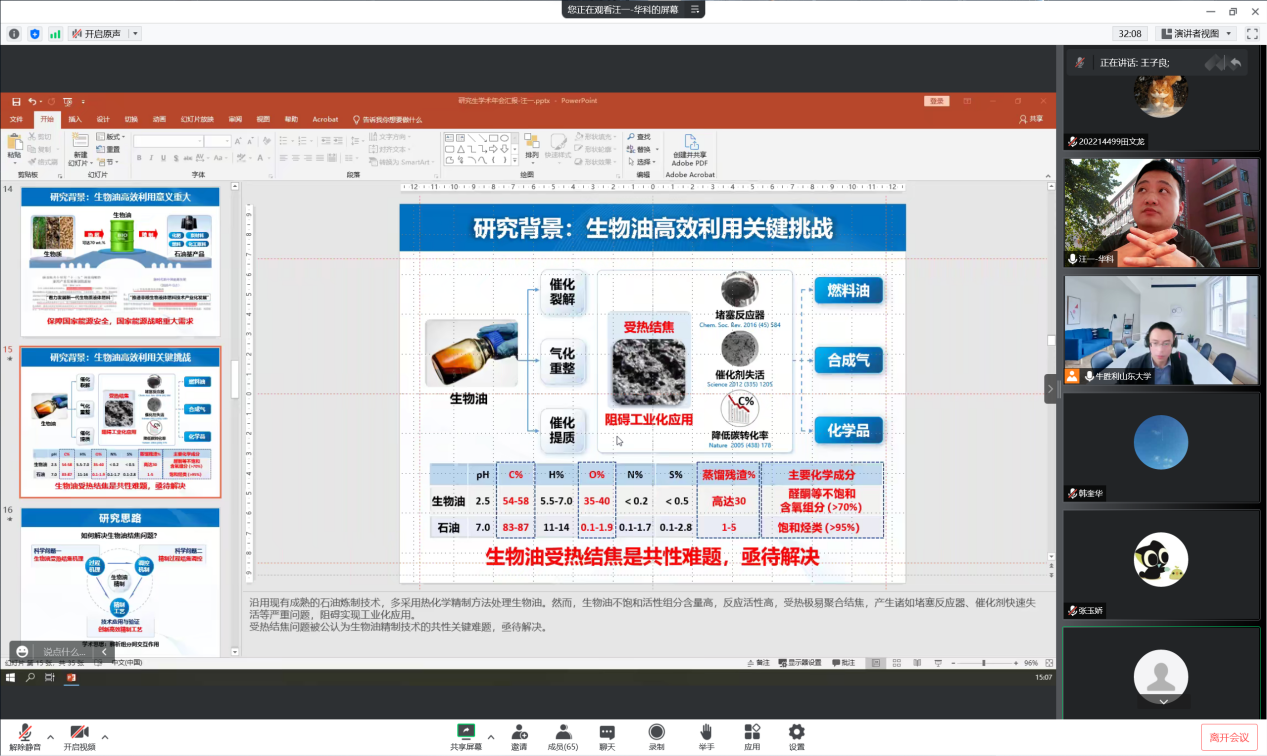Click 告诉我你想要做什么 search box
Viewport: 1267px width, 756px height.
tap(387, 119)
